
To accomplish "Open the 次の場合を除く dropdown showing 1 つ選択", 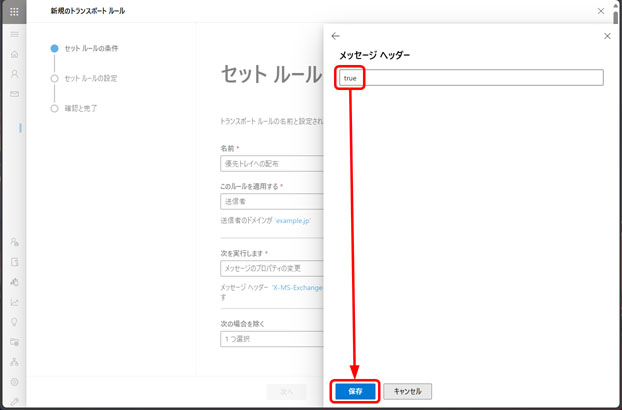I will (272, 339).
